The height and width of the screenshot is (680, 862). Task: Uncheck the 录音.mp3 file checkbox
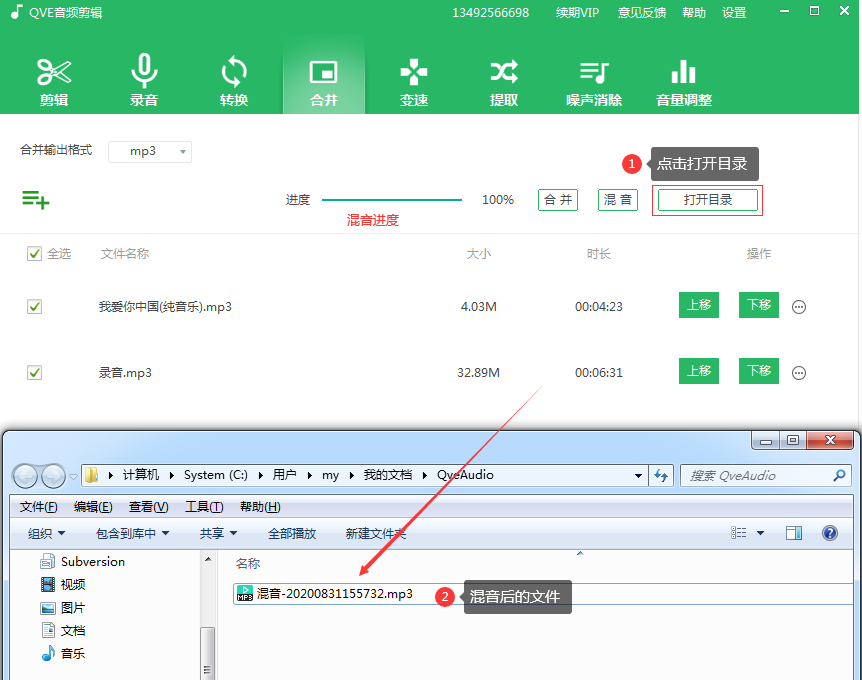pyautogui.click(x=35, y=373)
